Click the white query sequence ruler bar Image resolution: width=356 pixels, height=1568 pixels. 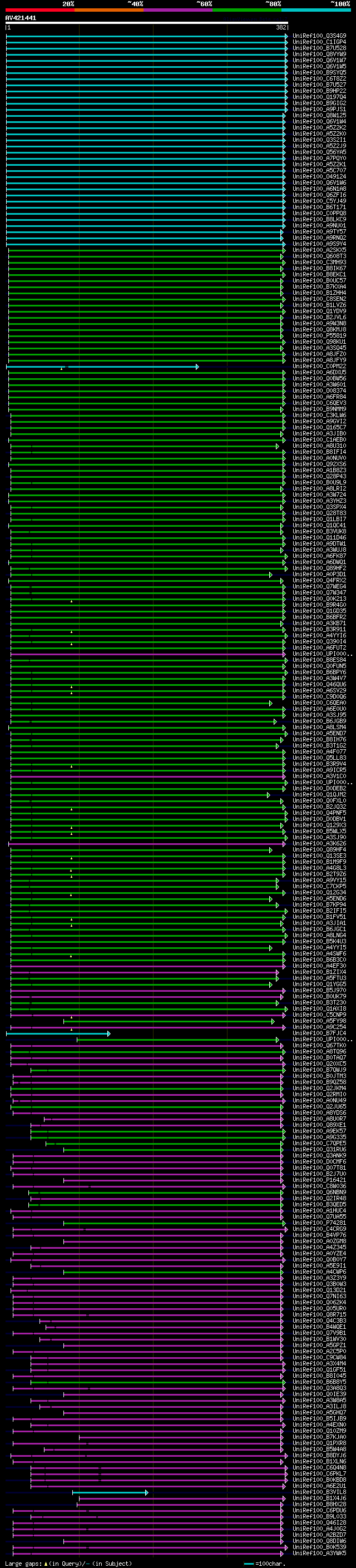pyautogui.click(x=147, y=23)
